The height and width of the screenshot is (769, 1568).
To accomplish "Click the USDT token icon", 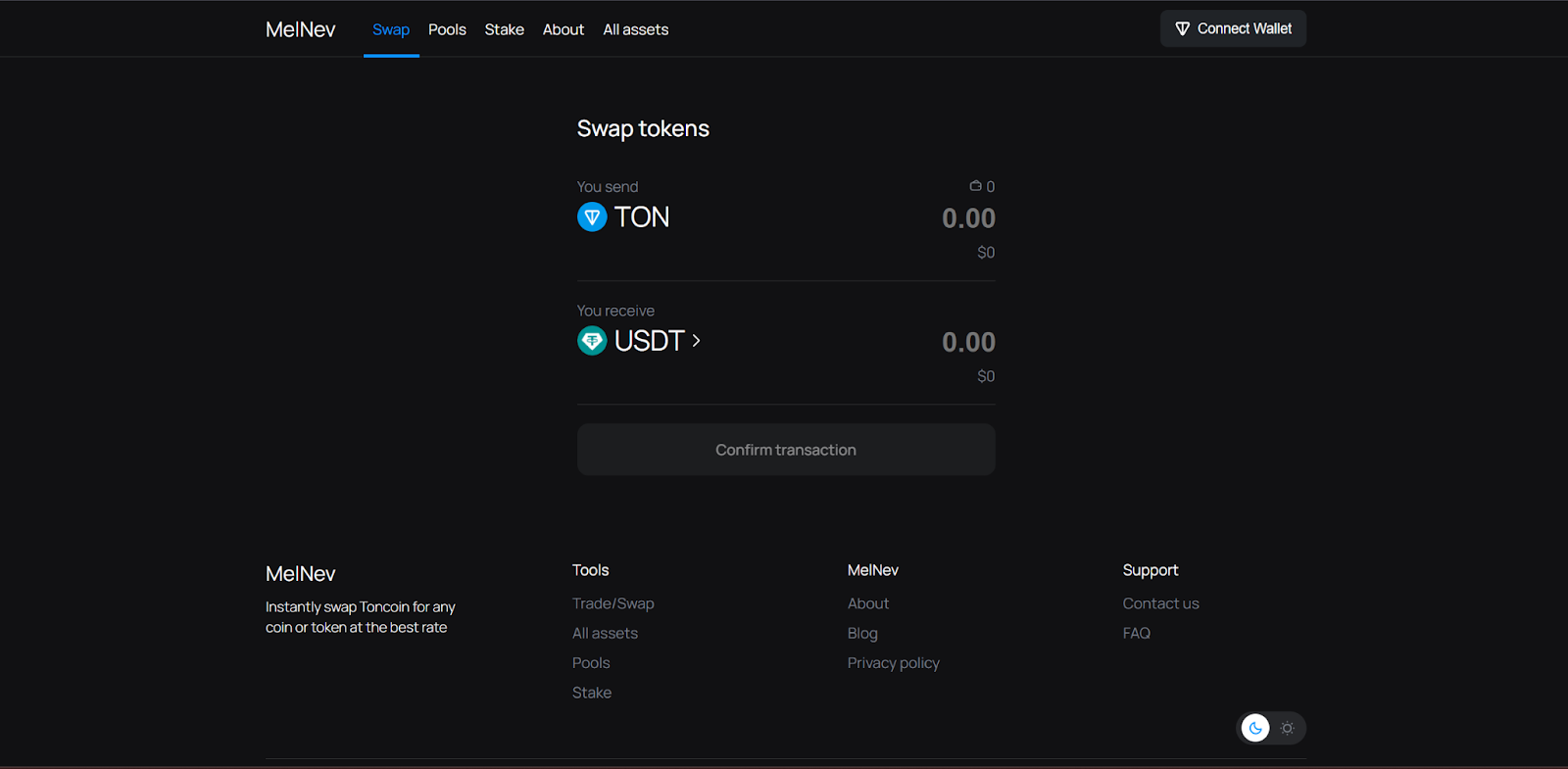I will point(592,341).
